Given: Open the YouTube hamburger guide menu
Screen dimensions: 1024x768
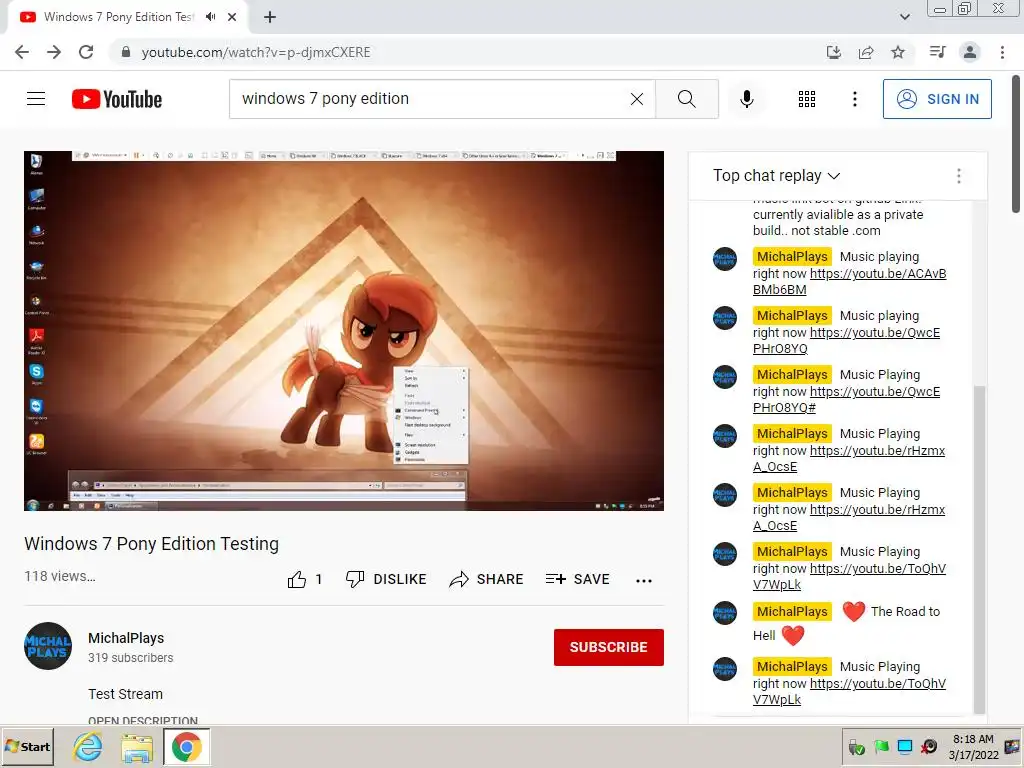Looking at the screenshot, I should click(x=36, y=99).
